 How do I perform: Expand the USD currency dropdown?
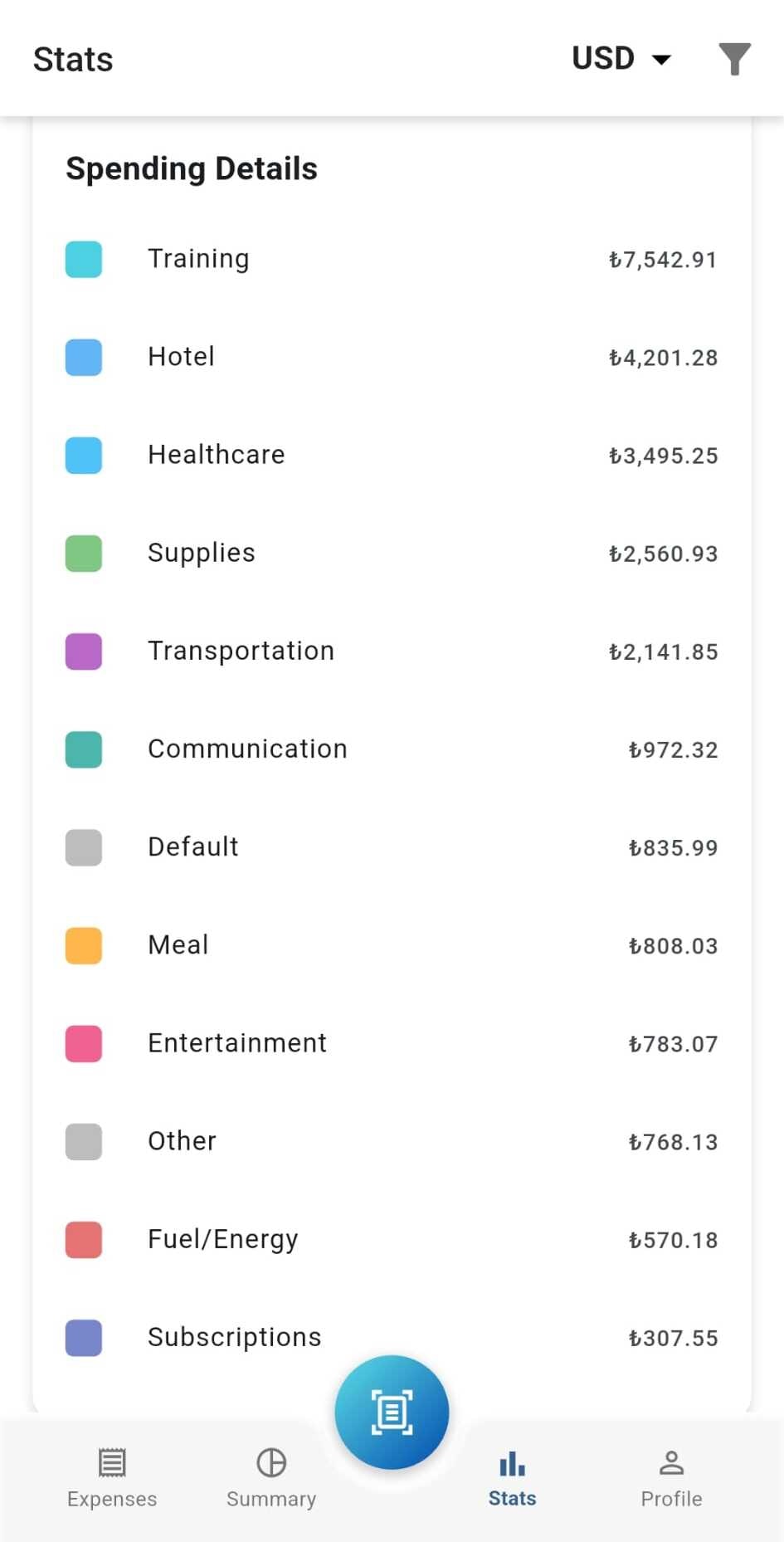(621, 59)
